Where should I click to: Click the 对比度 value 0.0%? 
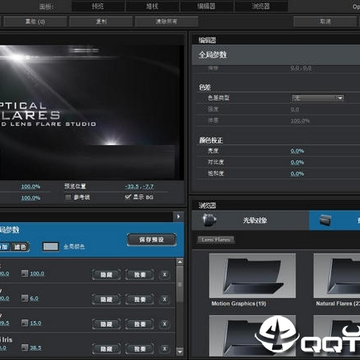click(297, 162)
